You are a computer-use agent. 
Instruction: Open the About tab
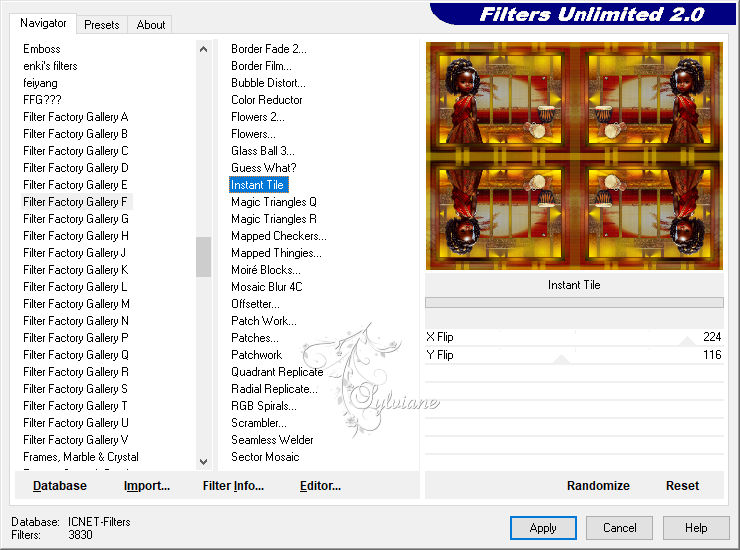[151, 25]
